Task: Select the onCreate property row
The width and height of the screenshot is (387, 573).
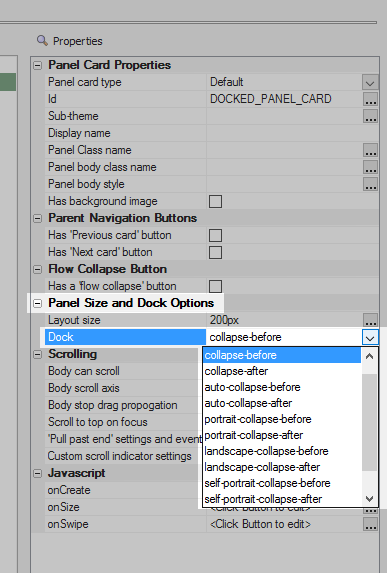Action: pos(124,490)
